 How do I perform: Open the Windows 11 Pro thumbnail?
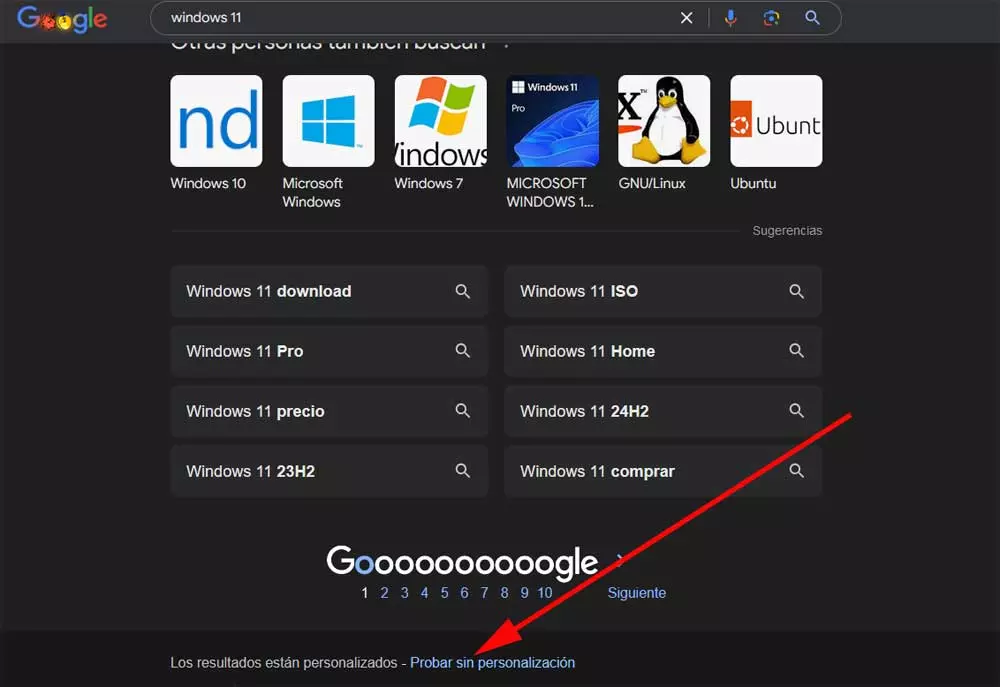point(553,121)
